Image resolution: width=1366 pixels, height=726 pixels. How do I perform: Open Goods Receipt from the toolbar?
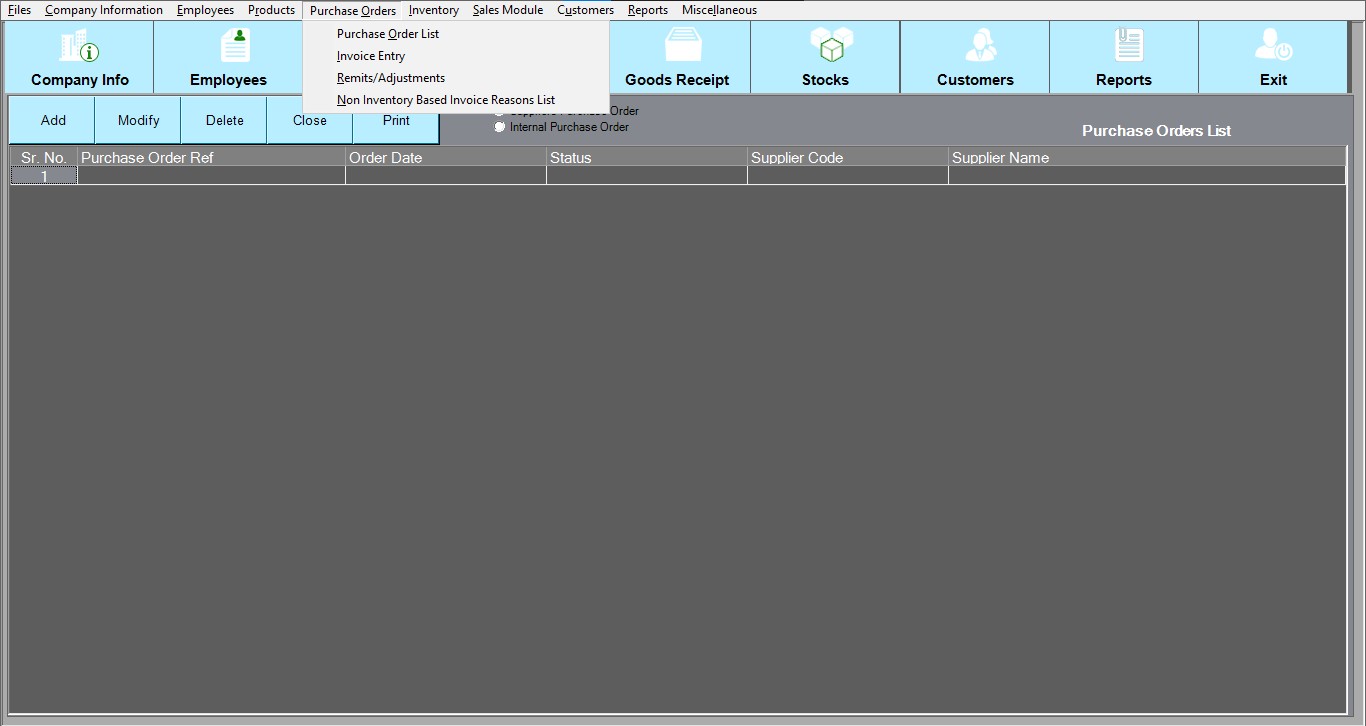click(x=677, y=57)
